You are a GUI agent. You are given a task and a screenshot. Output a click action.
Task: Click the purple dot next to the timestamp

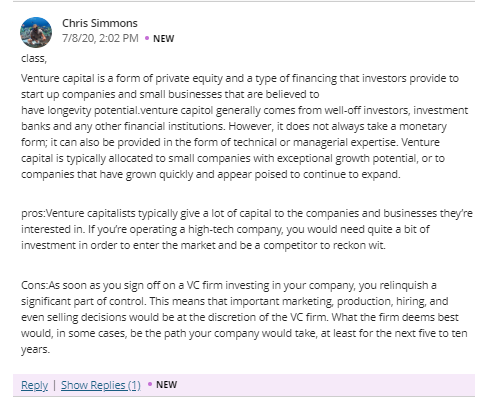point(147,38)
